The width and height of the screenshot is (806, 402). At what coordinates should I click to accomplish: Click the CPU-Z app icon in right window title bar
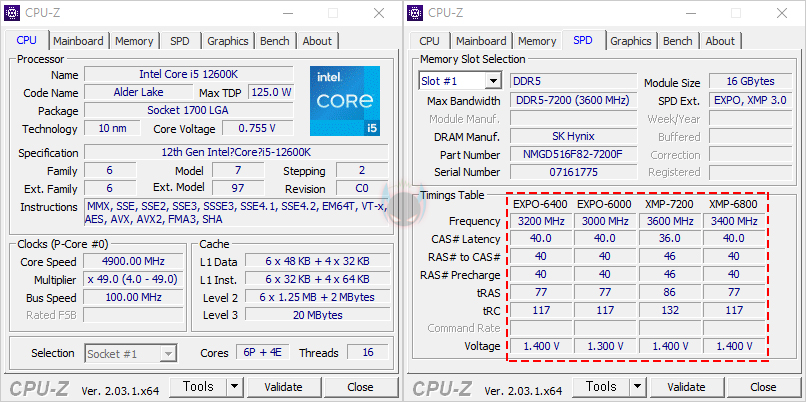point(415,13)
